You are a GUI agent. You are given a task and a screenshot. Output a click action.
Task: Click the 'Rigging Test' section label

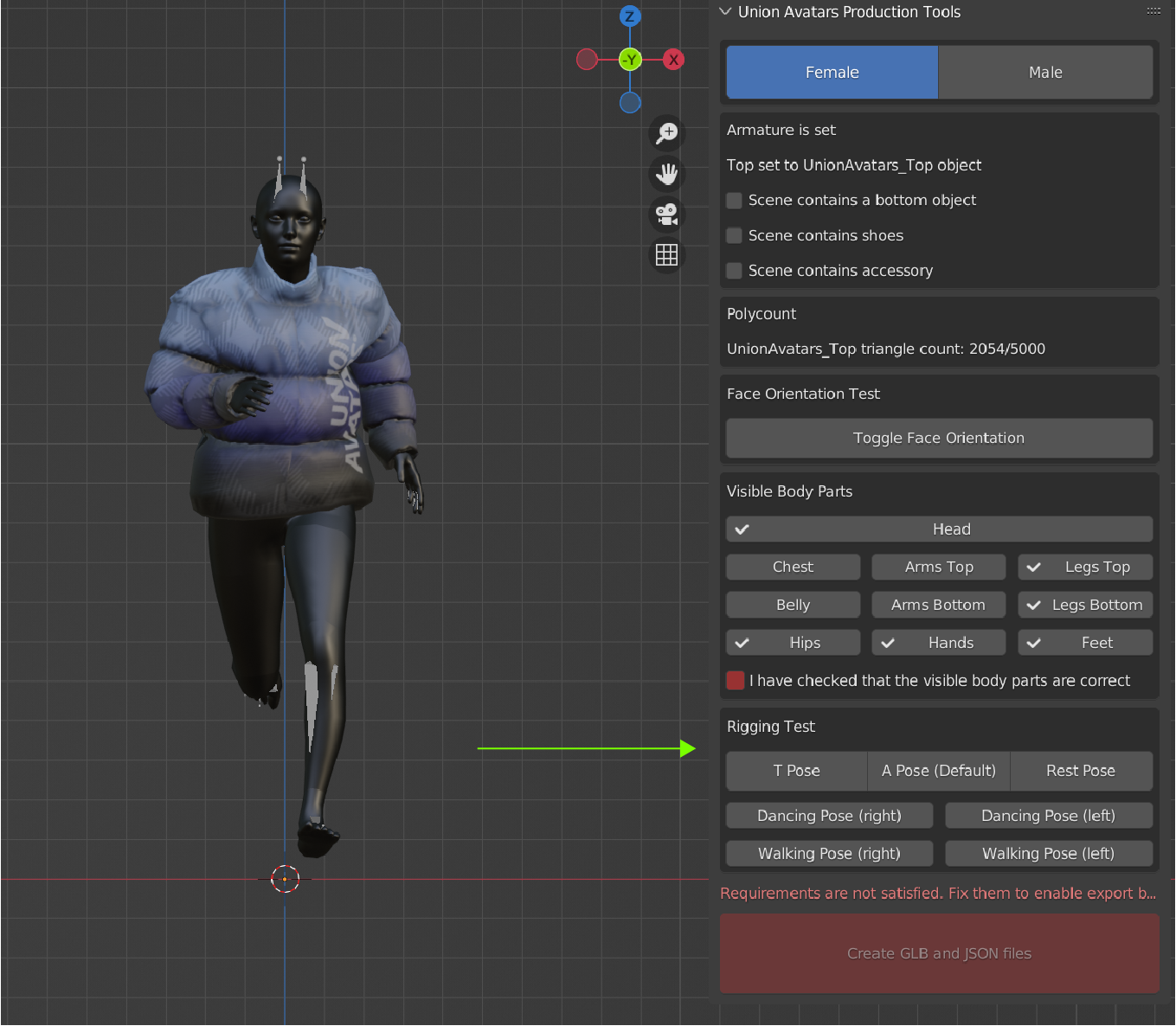pyautogui.click(x=771, y=728)
